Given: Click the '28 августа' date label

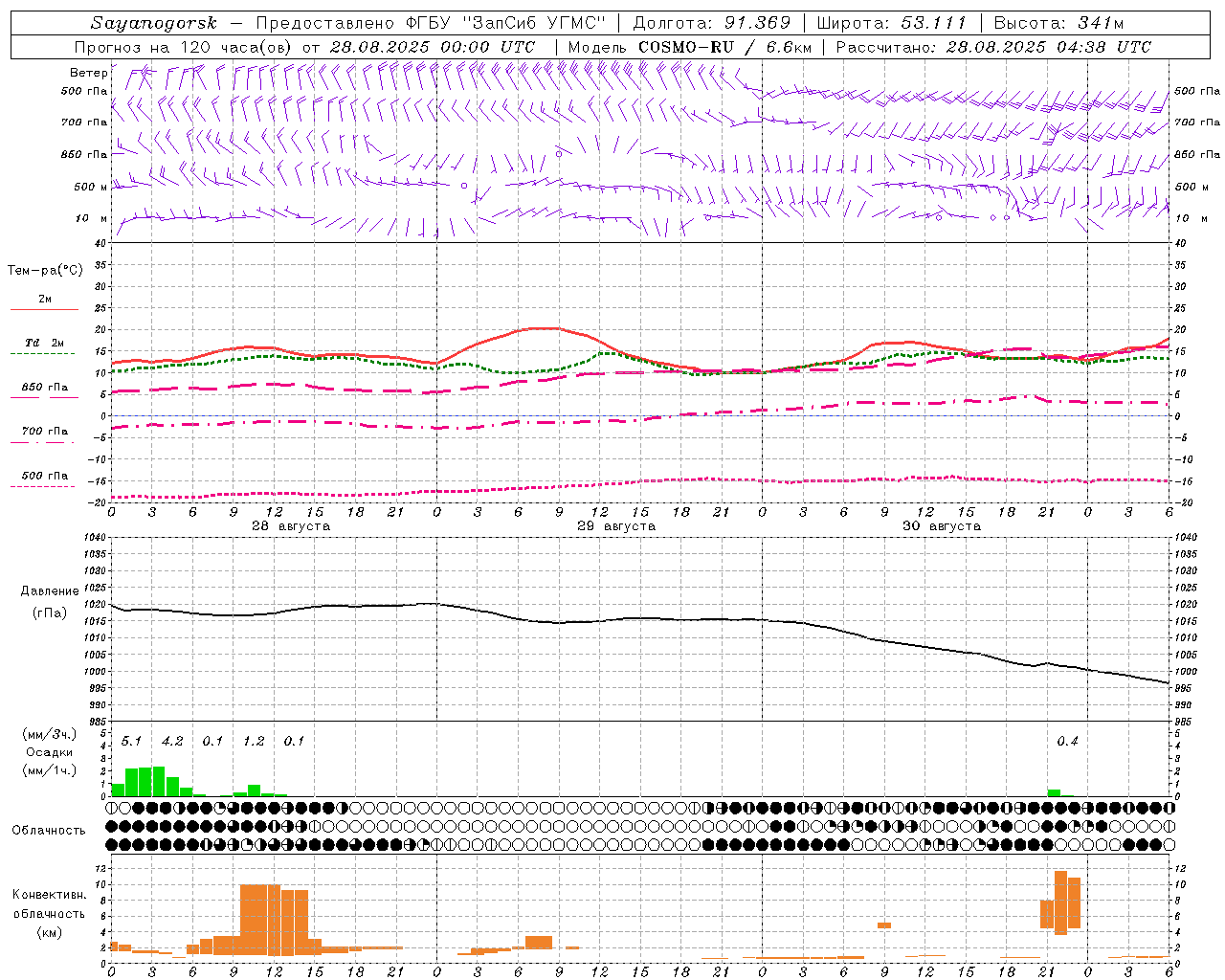Looking at the screenshot, I should pos(291,526).
